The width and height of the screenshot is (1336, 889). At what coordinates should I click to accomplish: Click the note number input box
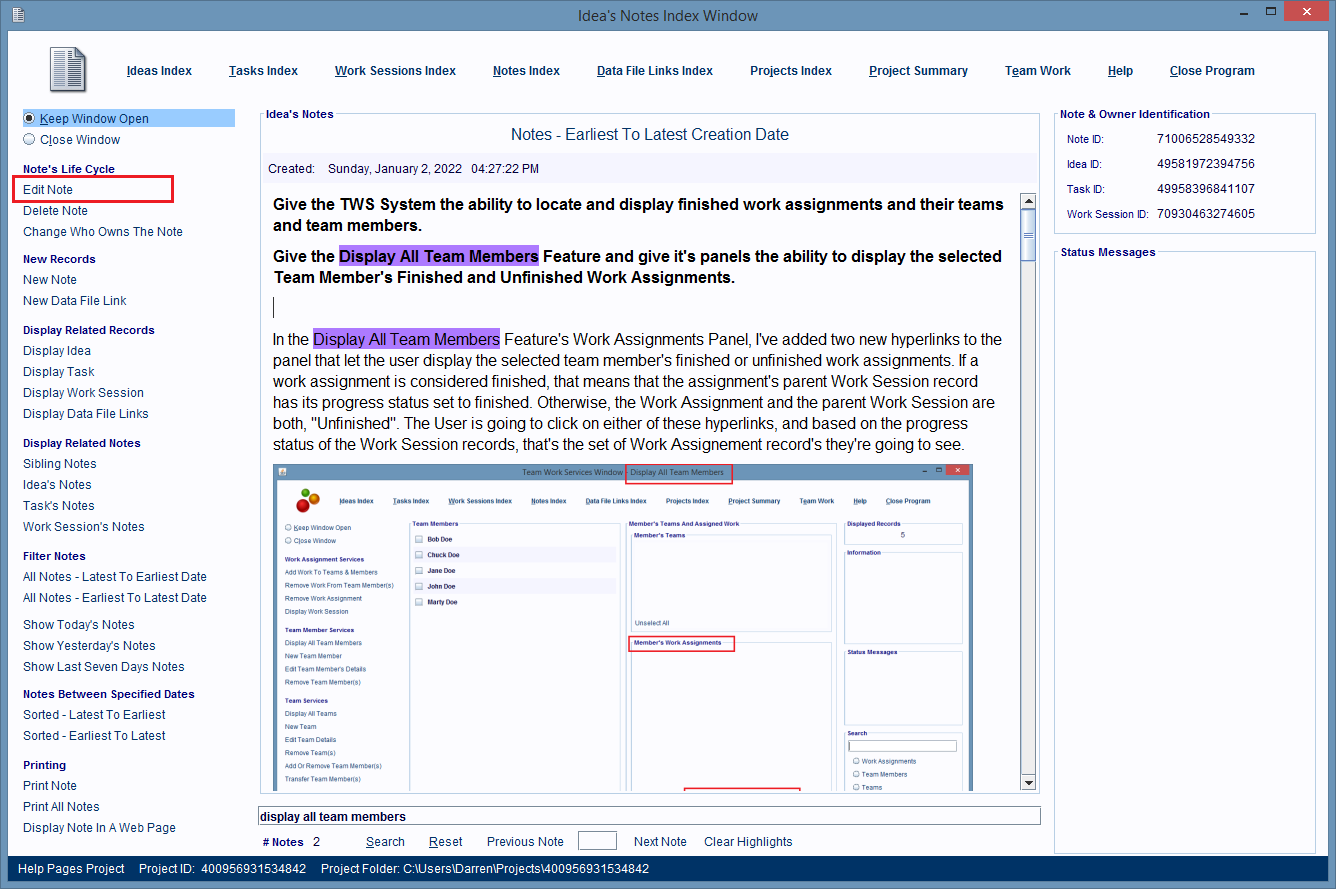pyautogui.click(x=597, y=841)
